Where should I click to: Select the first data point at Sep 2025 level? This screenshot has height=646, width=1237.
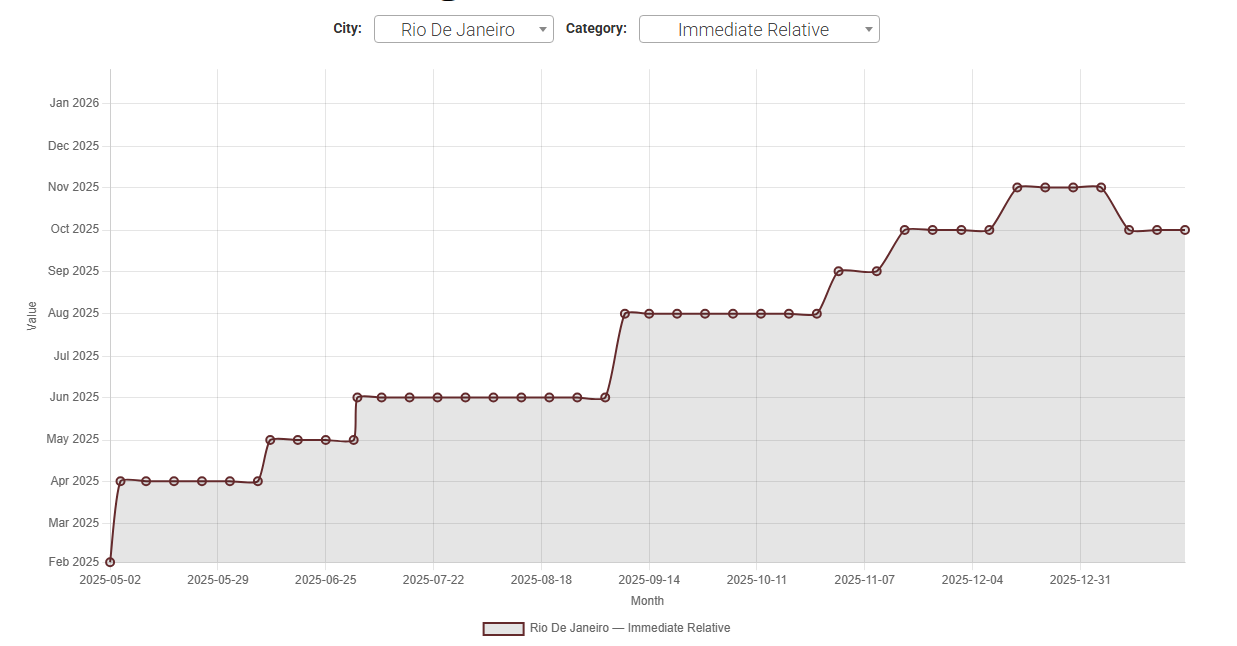839,271
